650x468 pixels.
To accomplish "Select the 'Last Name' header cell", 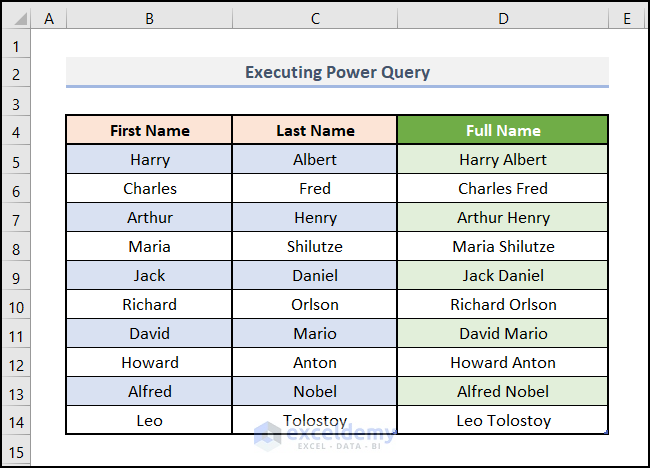I will coord(315,130).
